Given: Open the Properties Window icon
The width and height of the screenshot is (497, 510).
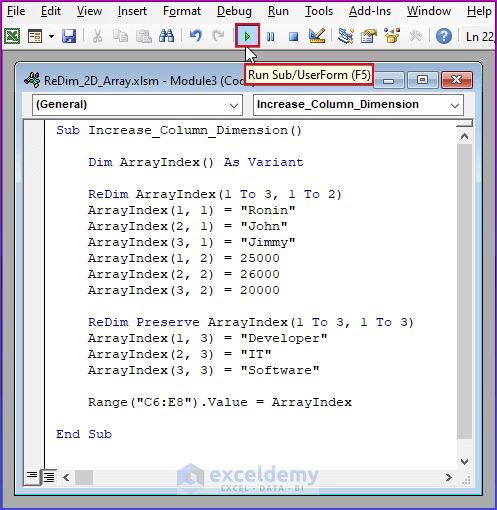Looking at the screenshot, I should pos(369,36).
